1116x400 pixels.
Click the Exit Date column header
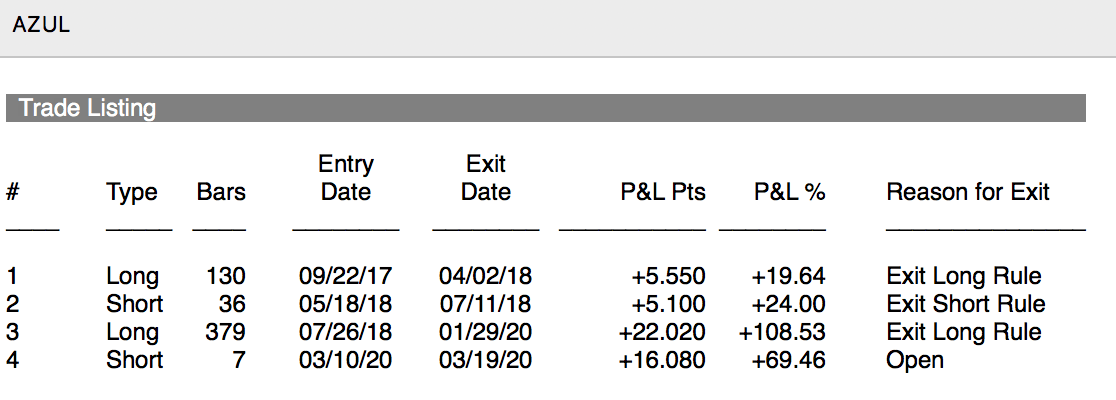coord(486,178)
